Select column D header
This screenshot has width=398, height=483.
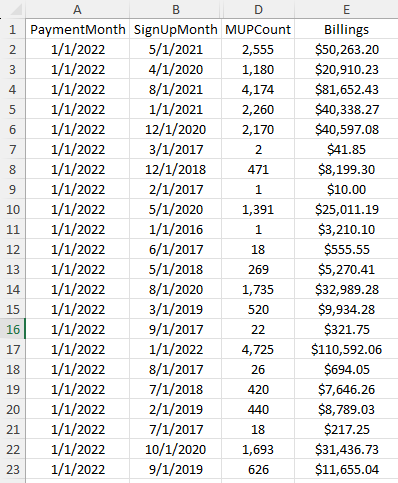(x=258, y=10)
